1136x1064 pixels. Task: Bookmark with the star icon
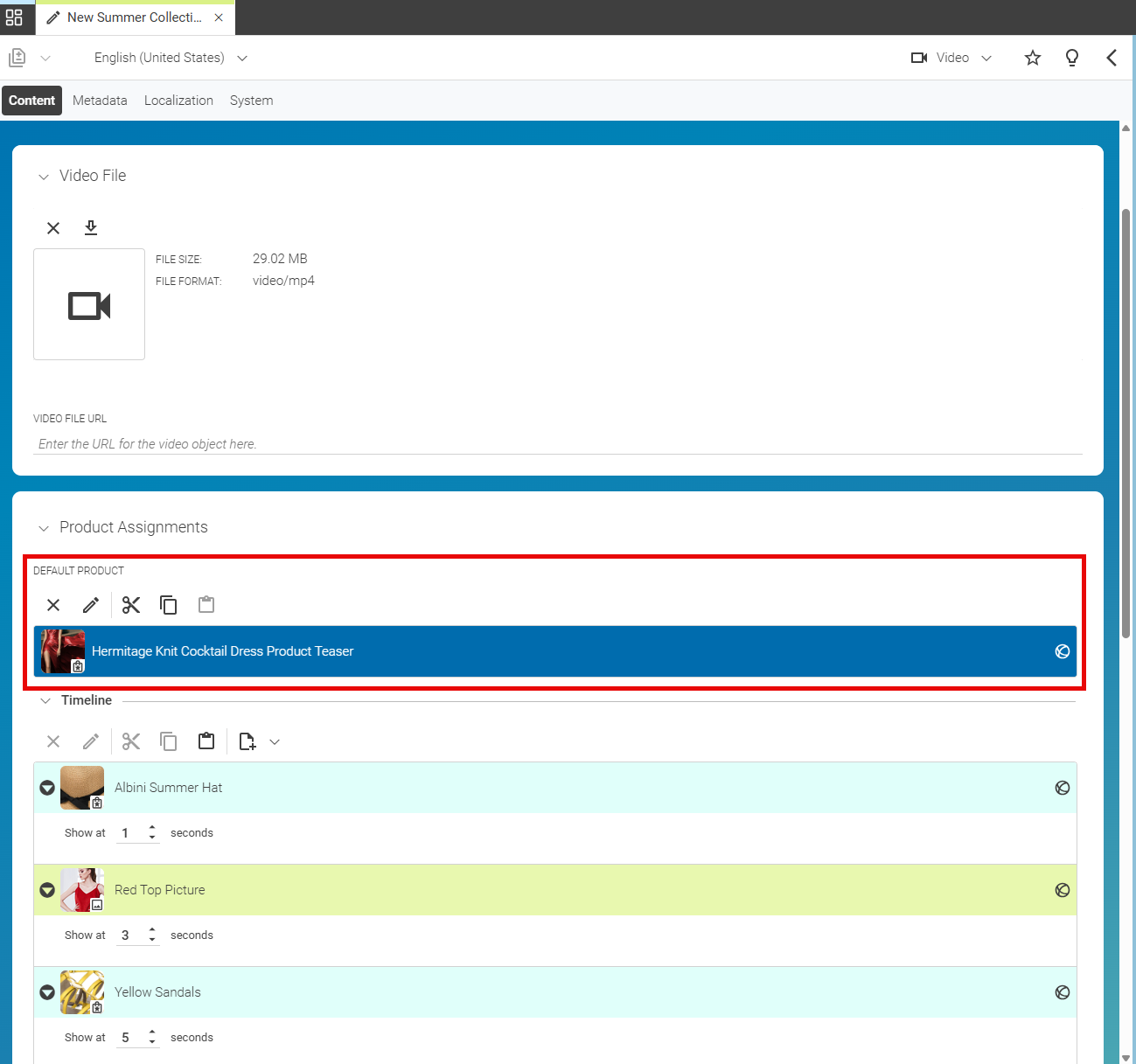[1033, 58]
